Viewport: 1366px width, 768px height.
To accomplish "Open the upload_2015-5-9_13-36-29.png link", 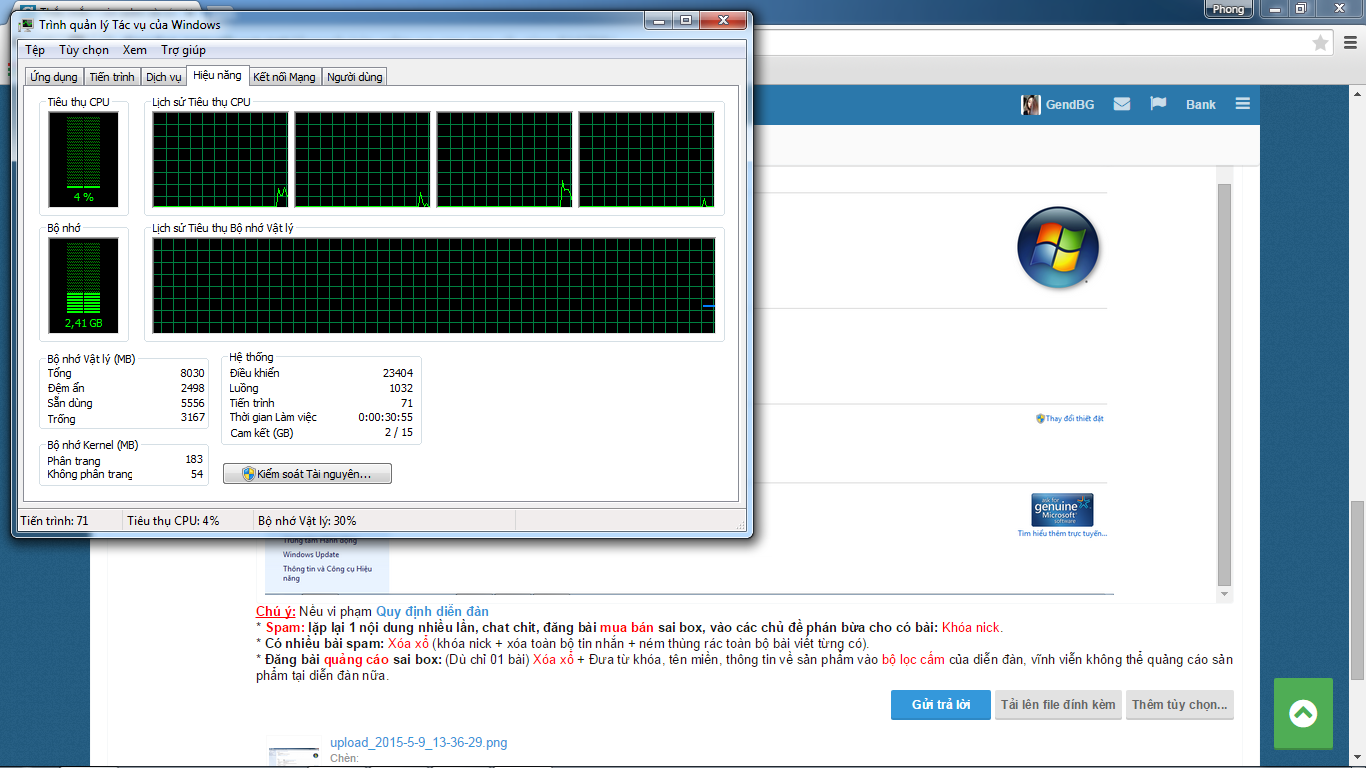I will tap(418, 743).
